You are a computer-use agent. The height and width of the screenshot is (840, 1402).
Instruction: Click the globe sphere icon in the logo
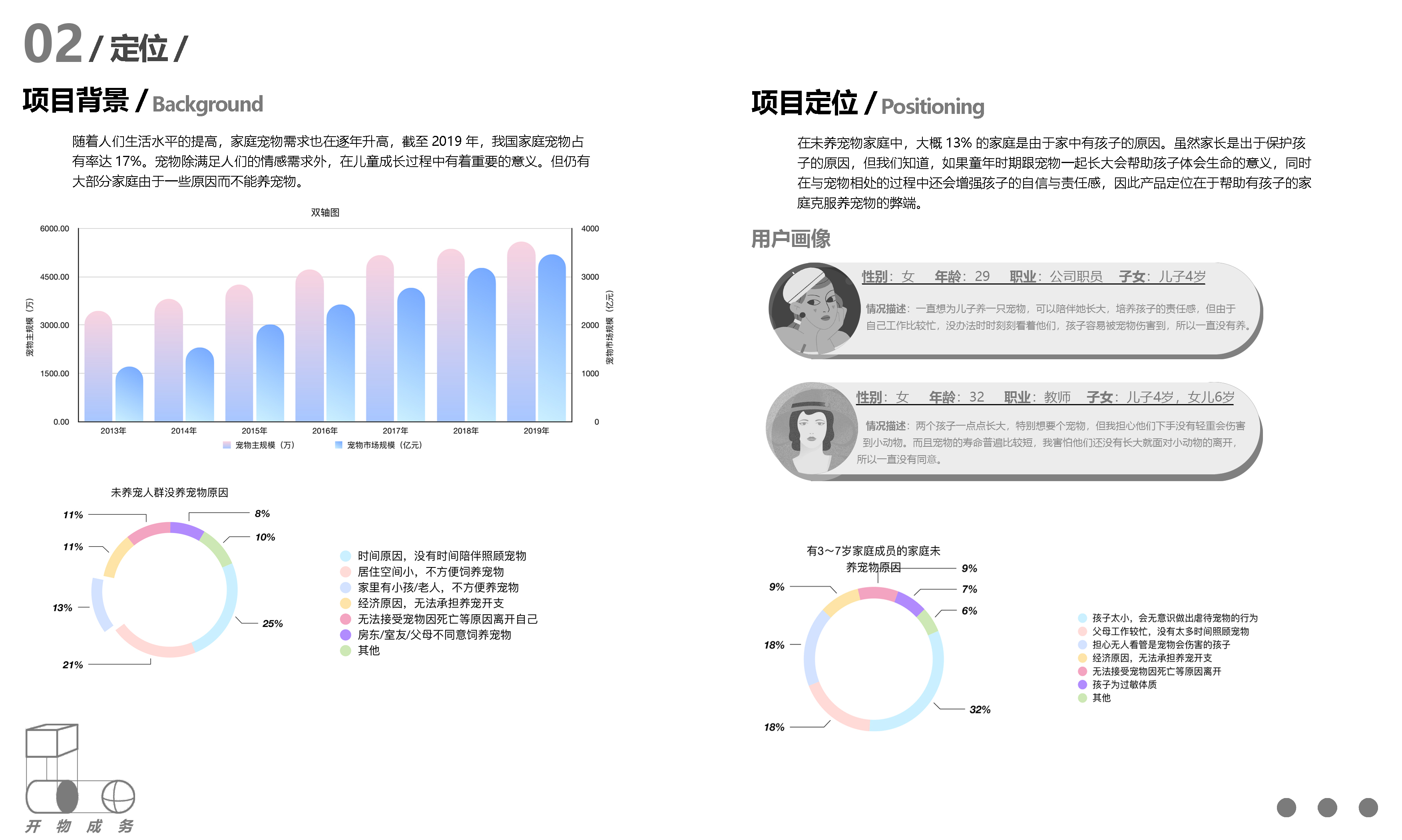pyautogui.click(x=118, y=796)
